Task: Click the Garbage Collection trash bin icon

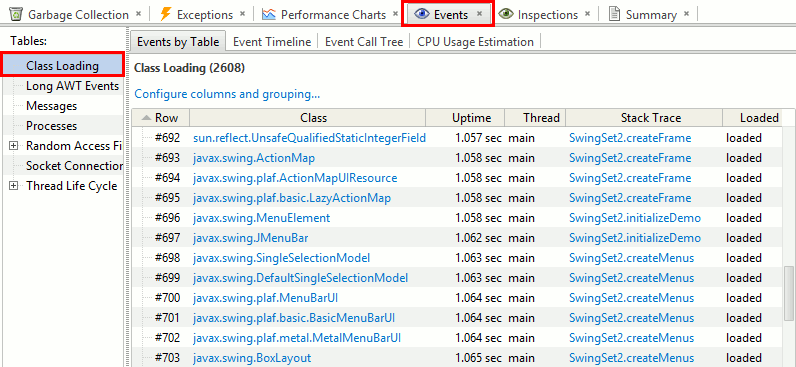Action: pyautogui.click(x=16, y=14)
